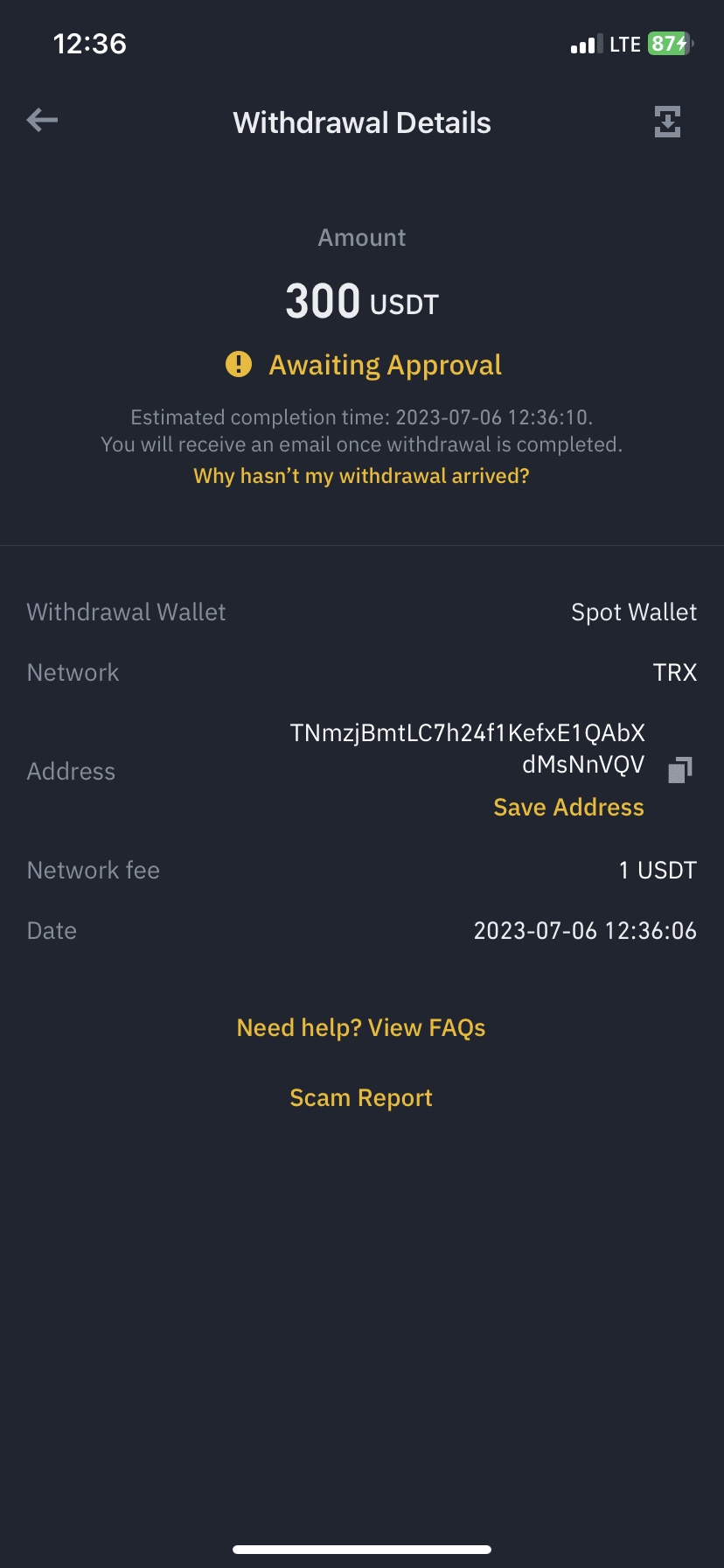Tap the home indicator bar
The image size is (724, 1568).
361,1550
